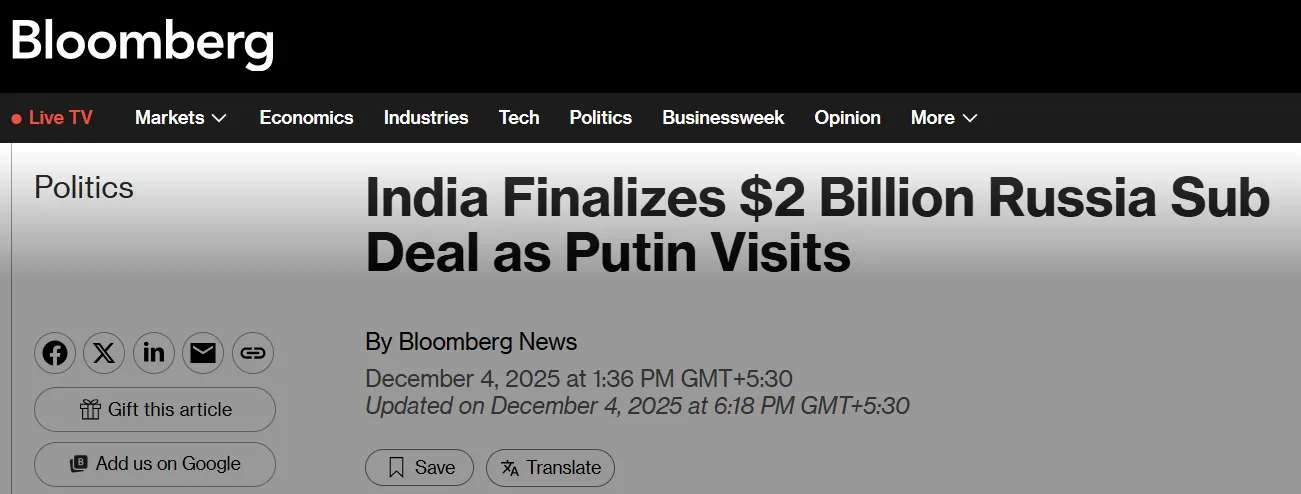1301x494 pixels.
Task: Click the Bloomberg logo
Action: coord(141,43)
